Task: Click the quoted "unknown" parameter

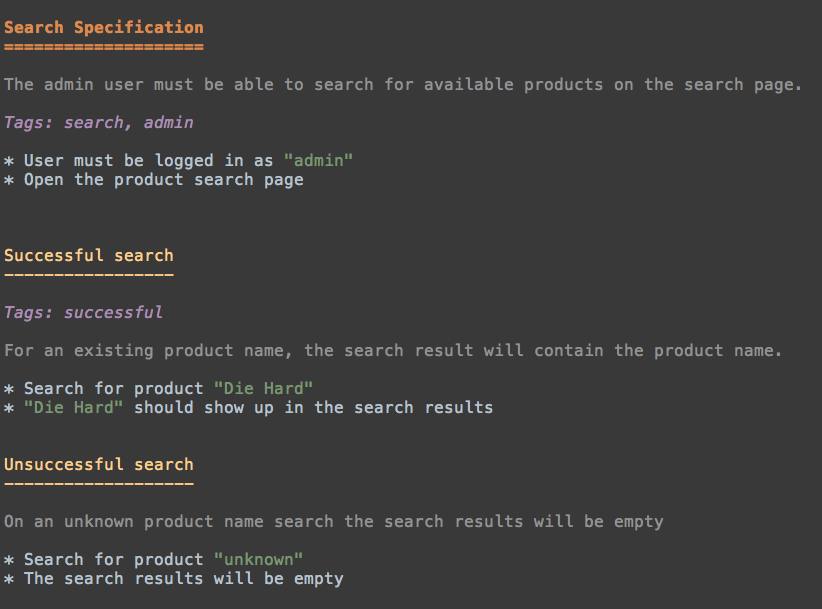Action: coord(258,559)
